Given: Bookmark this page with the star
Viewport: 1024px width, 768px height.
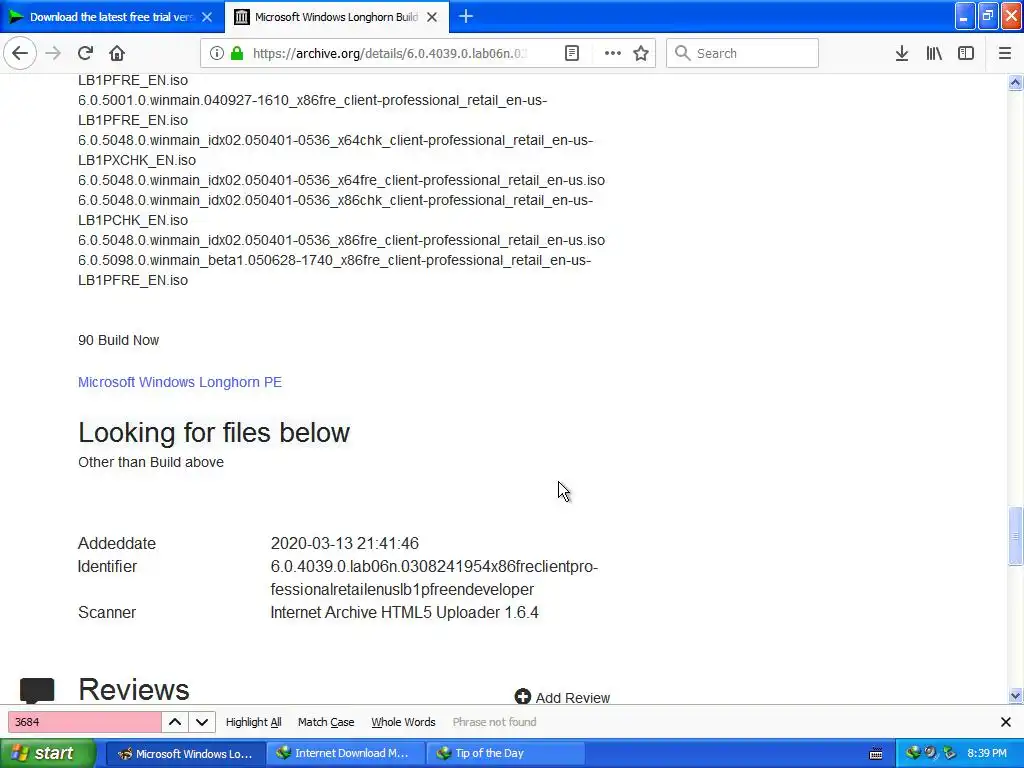Looking at the screenshot, I should click(x=641, y=53).
